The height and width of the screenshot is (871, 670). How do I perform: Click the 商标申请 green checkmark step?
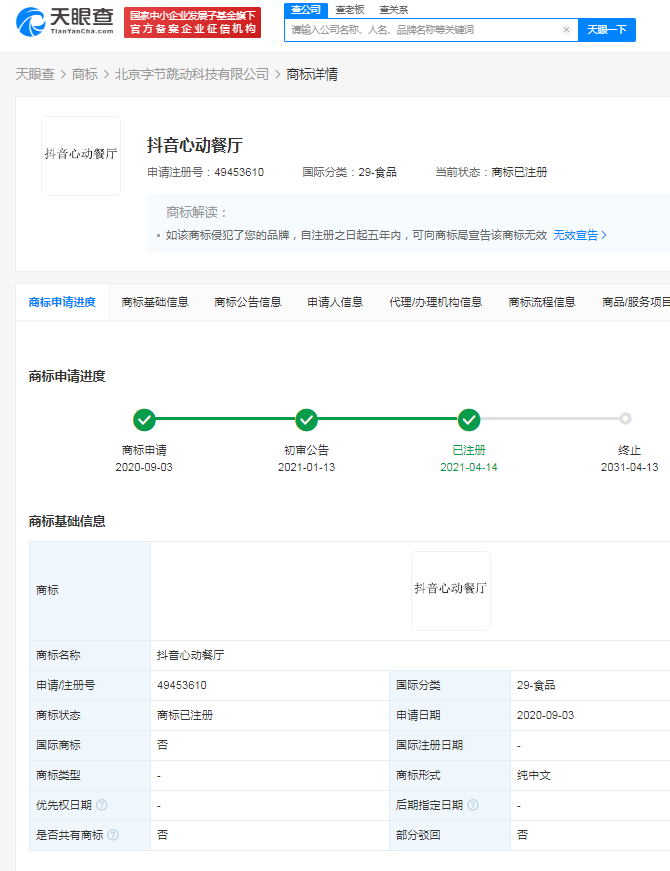click(x=144, y=419)
